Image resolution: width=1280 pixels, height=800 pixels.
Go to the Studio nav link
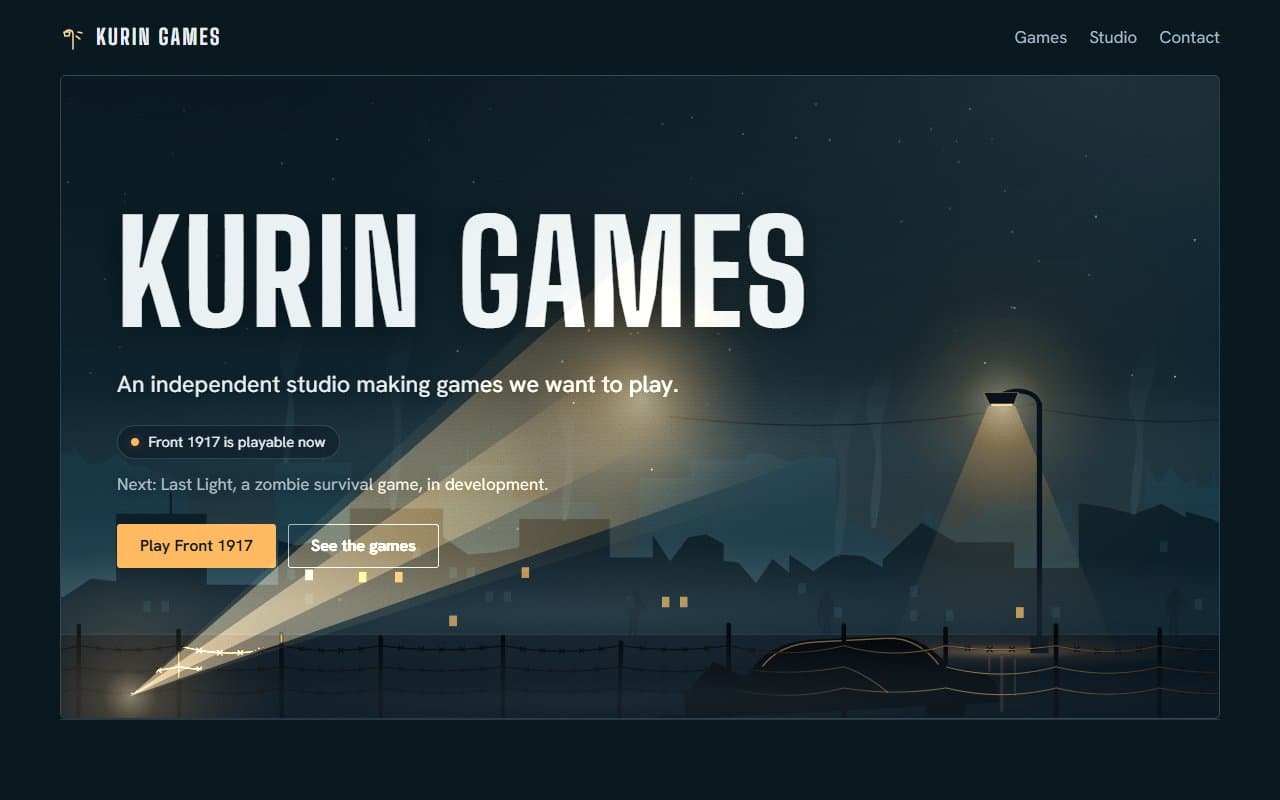pos(1113,38)
